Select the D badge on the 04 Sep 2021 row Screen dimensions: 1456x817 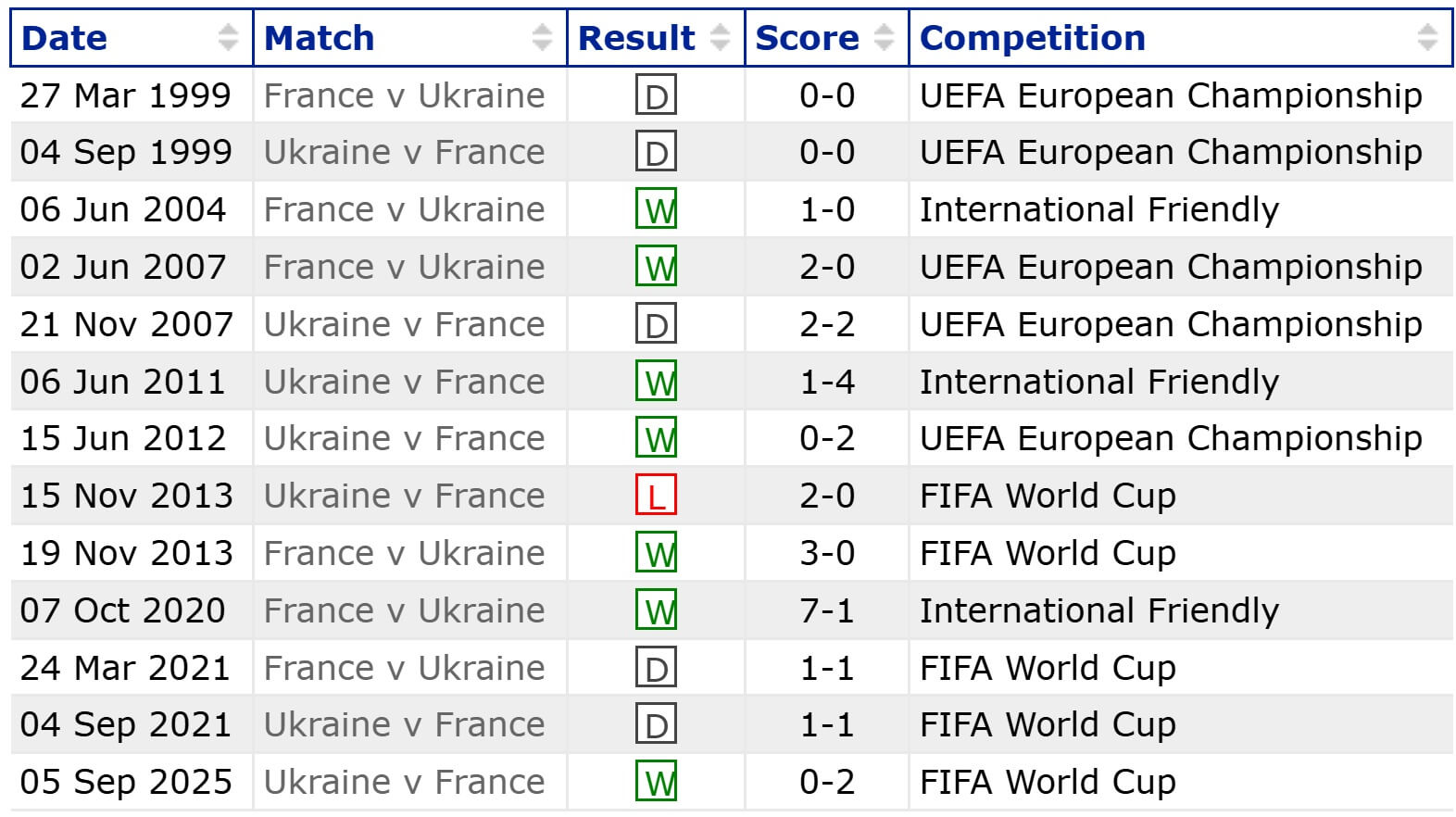655,723
